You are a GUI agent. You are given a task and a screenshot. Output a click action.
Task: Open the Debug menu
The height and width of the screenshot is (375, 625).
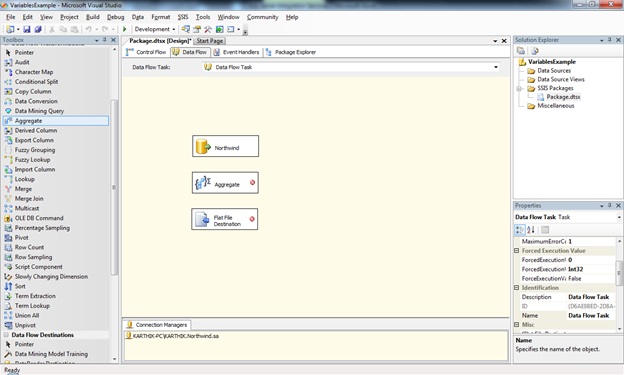[x=116, y=17]
